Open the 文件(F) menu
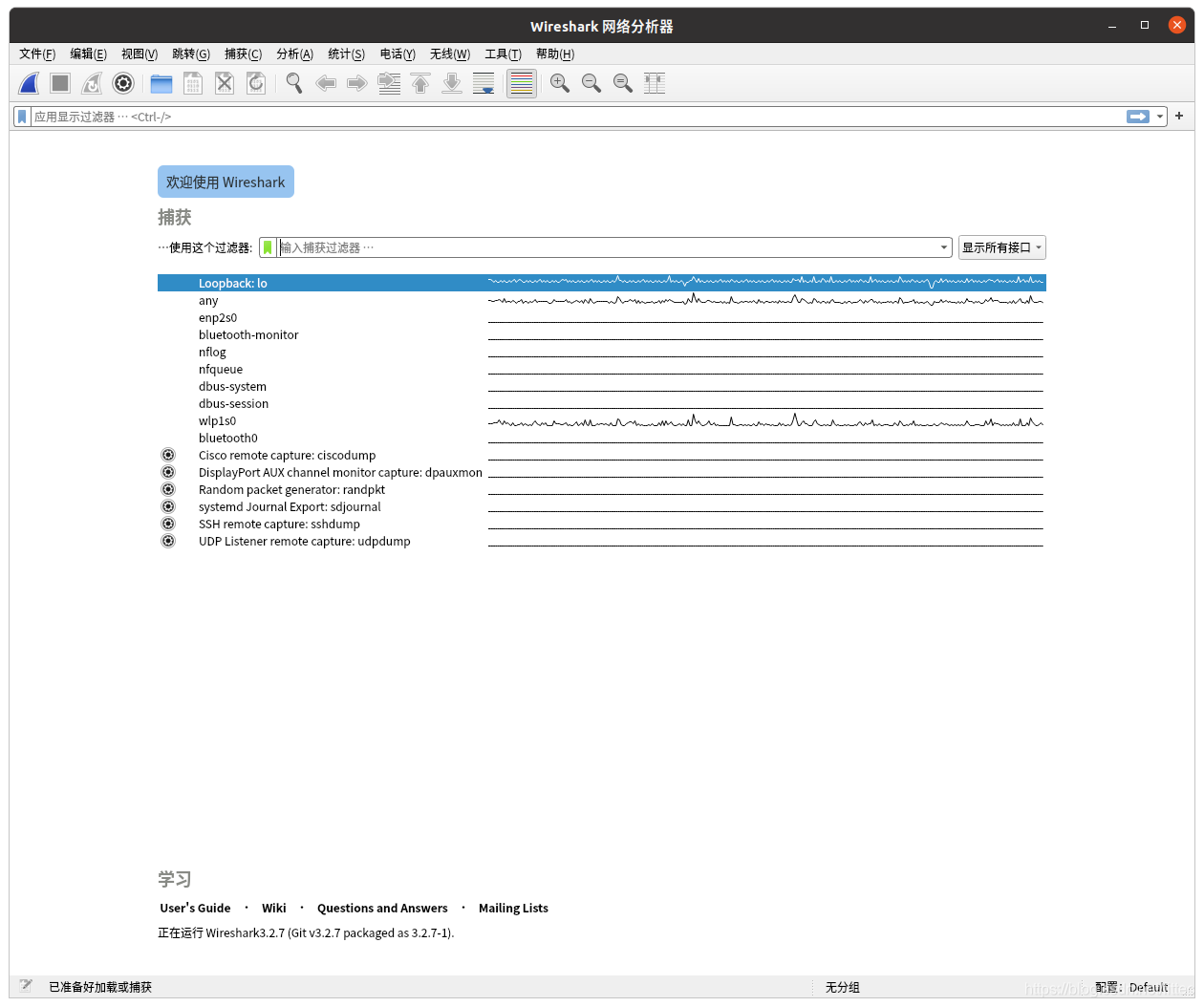 click(37, 54)
